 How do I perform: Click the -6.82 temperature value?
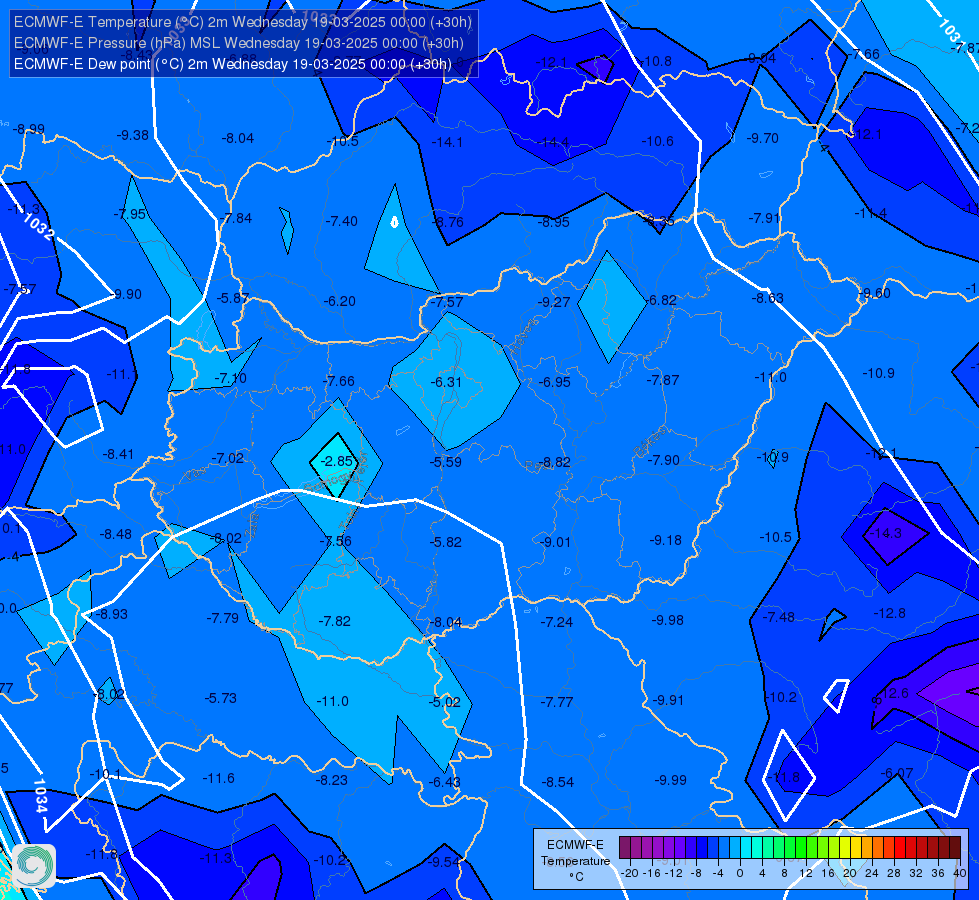(662, 300)
